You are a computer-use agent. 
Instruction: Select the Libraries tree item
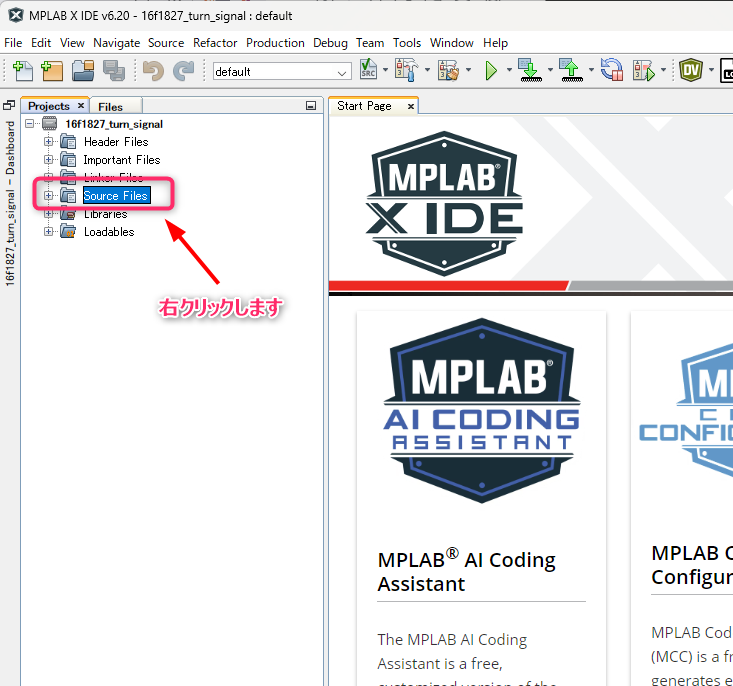tap(106, 214)
